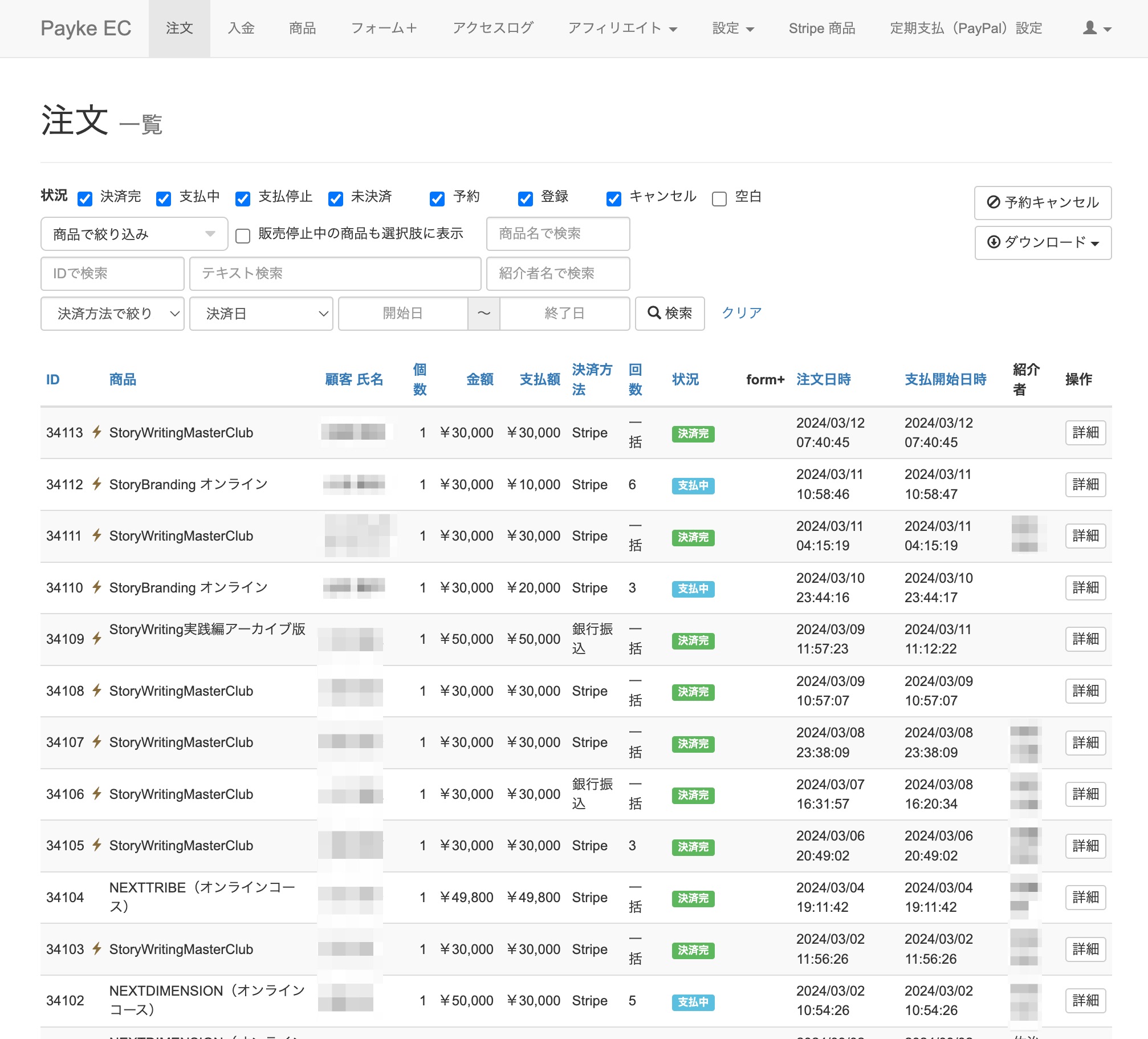Viewport: 1148px width, 1039px height.
Task: Click the 支払中 status badge on order 34102
Action: click(x=693, y=1002)
